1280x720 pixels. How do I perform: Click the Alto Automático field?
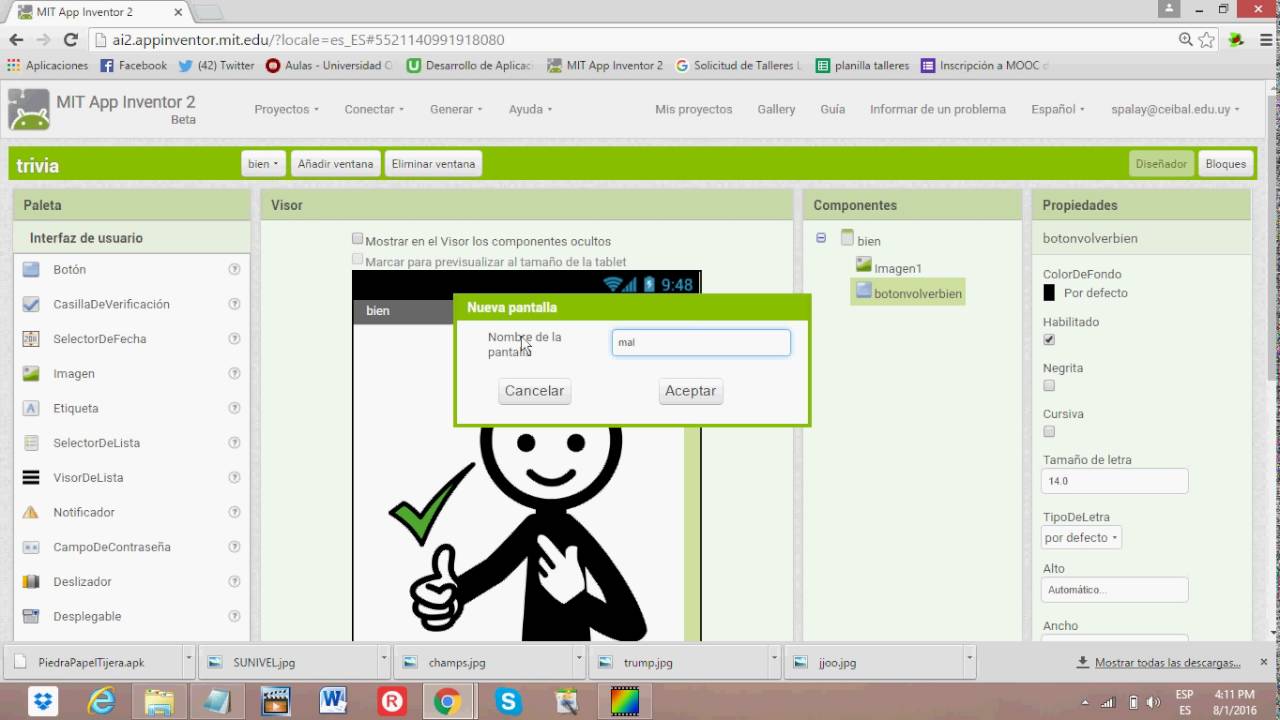1114,590
